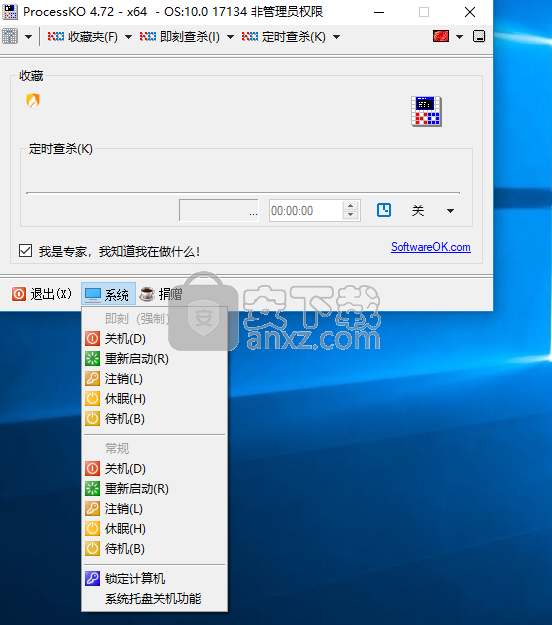Click the large ProcessKO logo icon

point(426,111)
